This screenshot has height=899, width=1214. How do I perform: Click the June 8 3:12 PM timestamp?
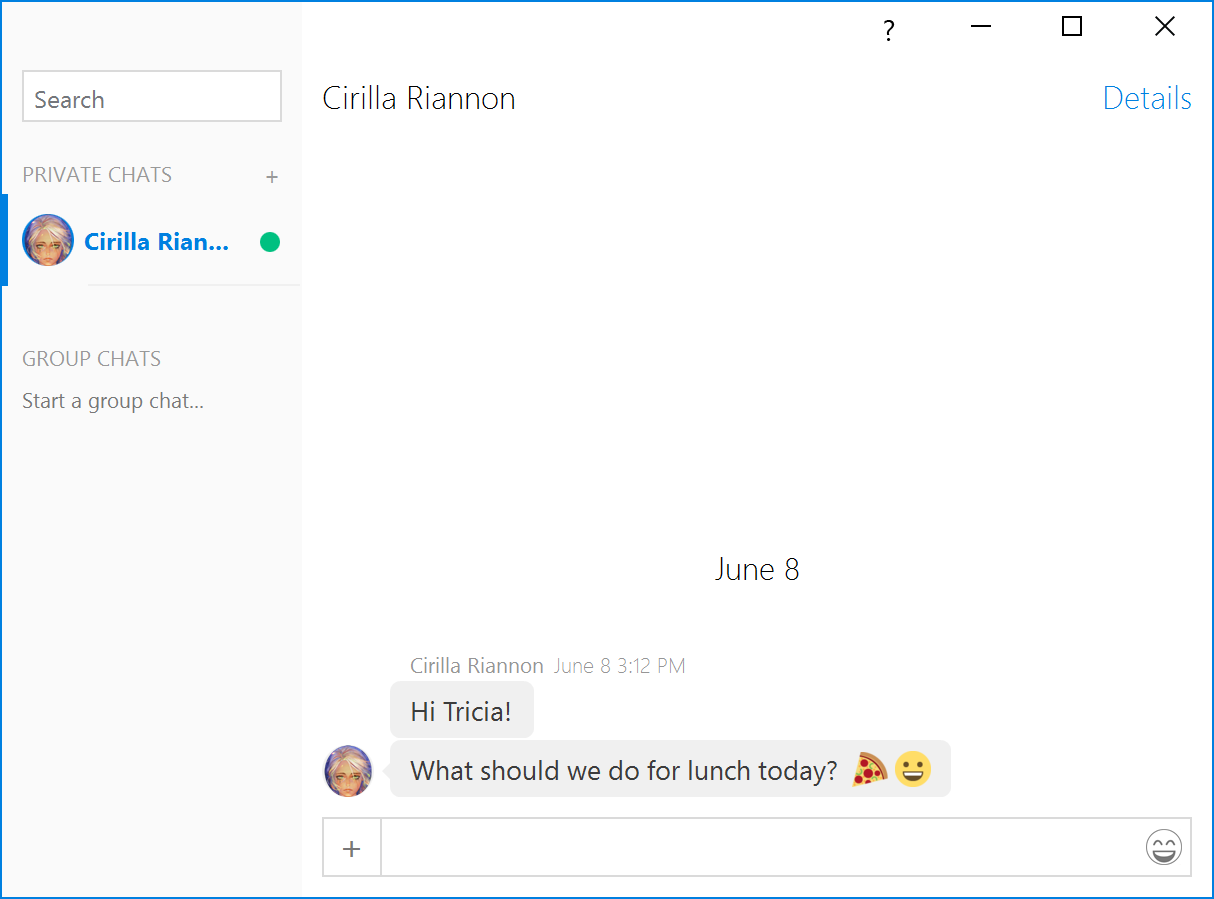pyautogui.click(x=620, y=666)
